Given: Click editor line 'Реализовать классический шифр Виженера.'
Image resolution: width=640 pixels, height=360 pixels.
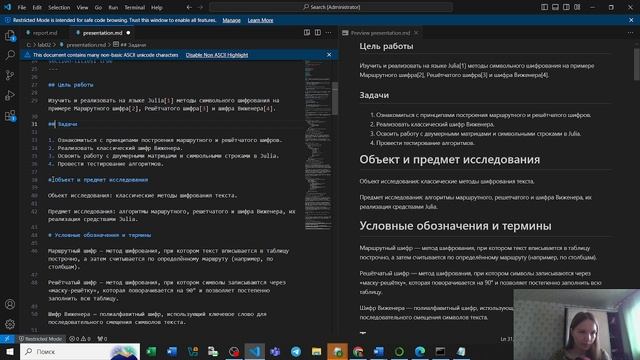Looking at the screenshot, I should [120, 148].
